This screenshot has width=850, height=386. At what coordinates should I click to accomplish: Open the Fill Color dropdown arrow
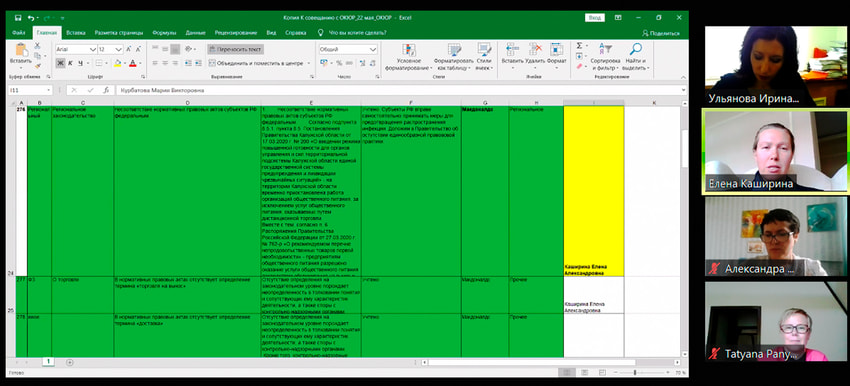click(125, 63)
